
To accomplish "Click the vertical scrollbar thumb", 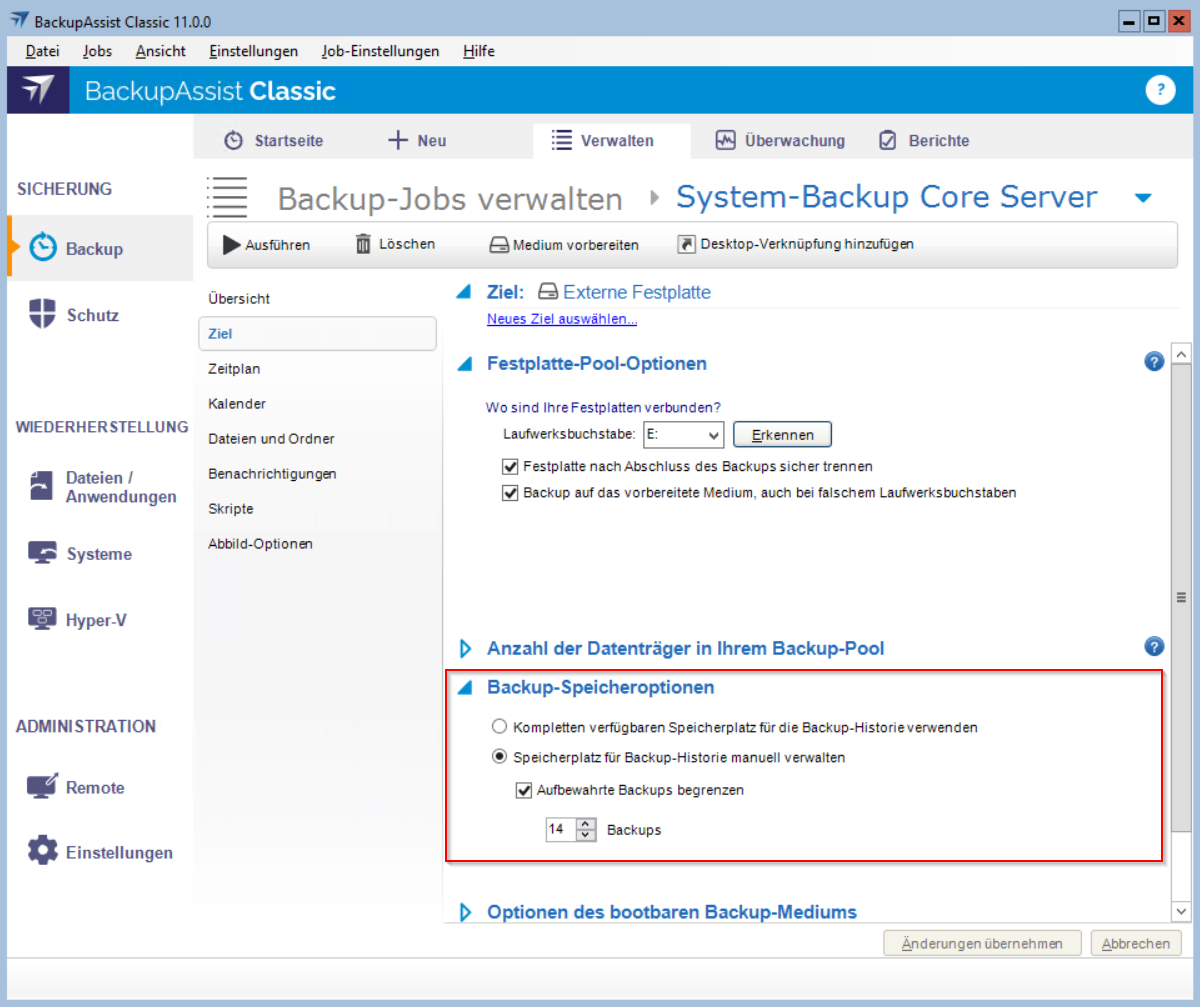I will [1181, 597].
